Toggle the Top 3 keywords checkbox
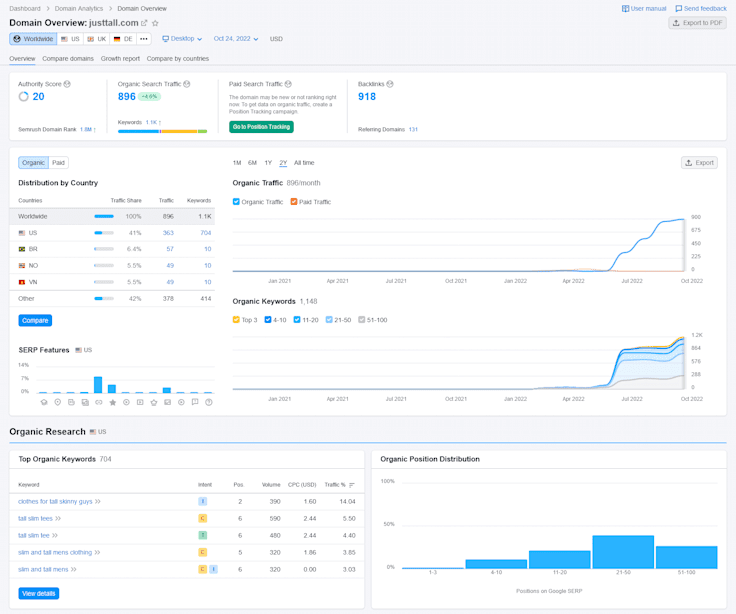 (236, 320)
